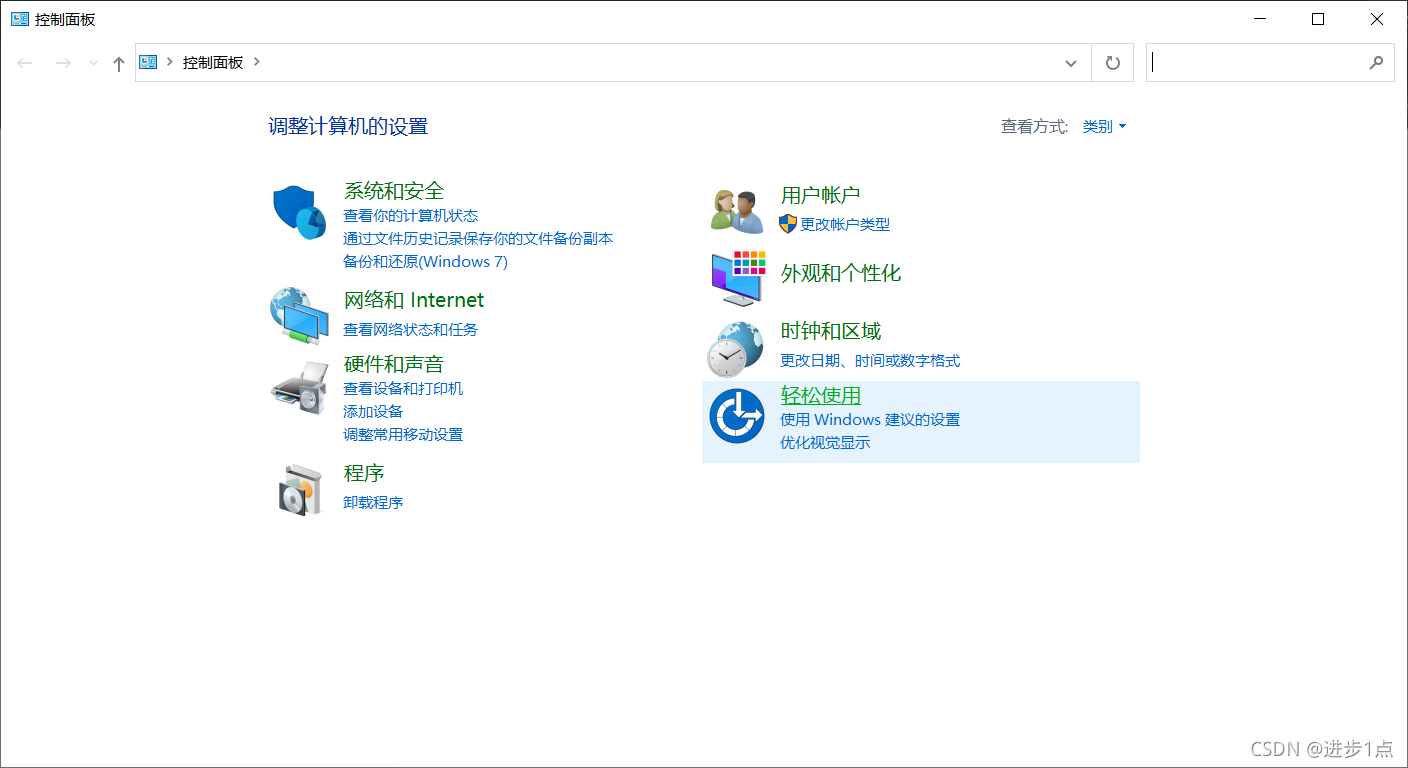
Task: Open the Network and Internet globe icon
Action: coord(300,316)
